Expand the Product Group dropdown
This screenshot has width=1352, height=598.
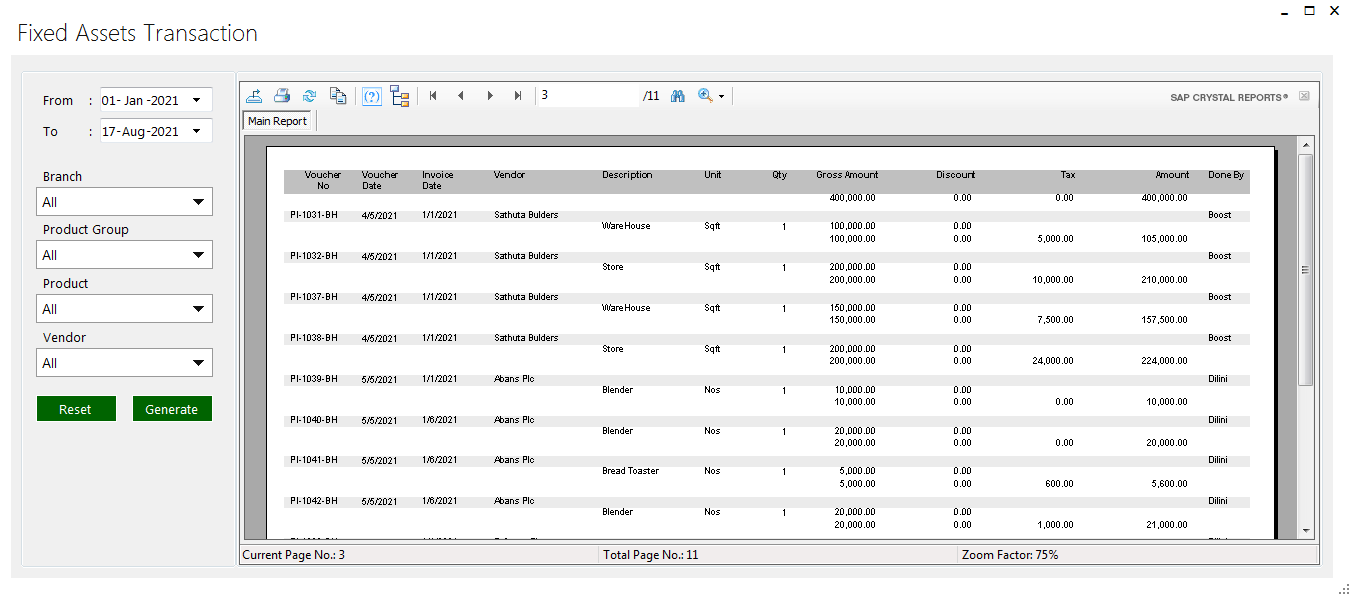click(x=198, y=255)
